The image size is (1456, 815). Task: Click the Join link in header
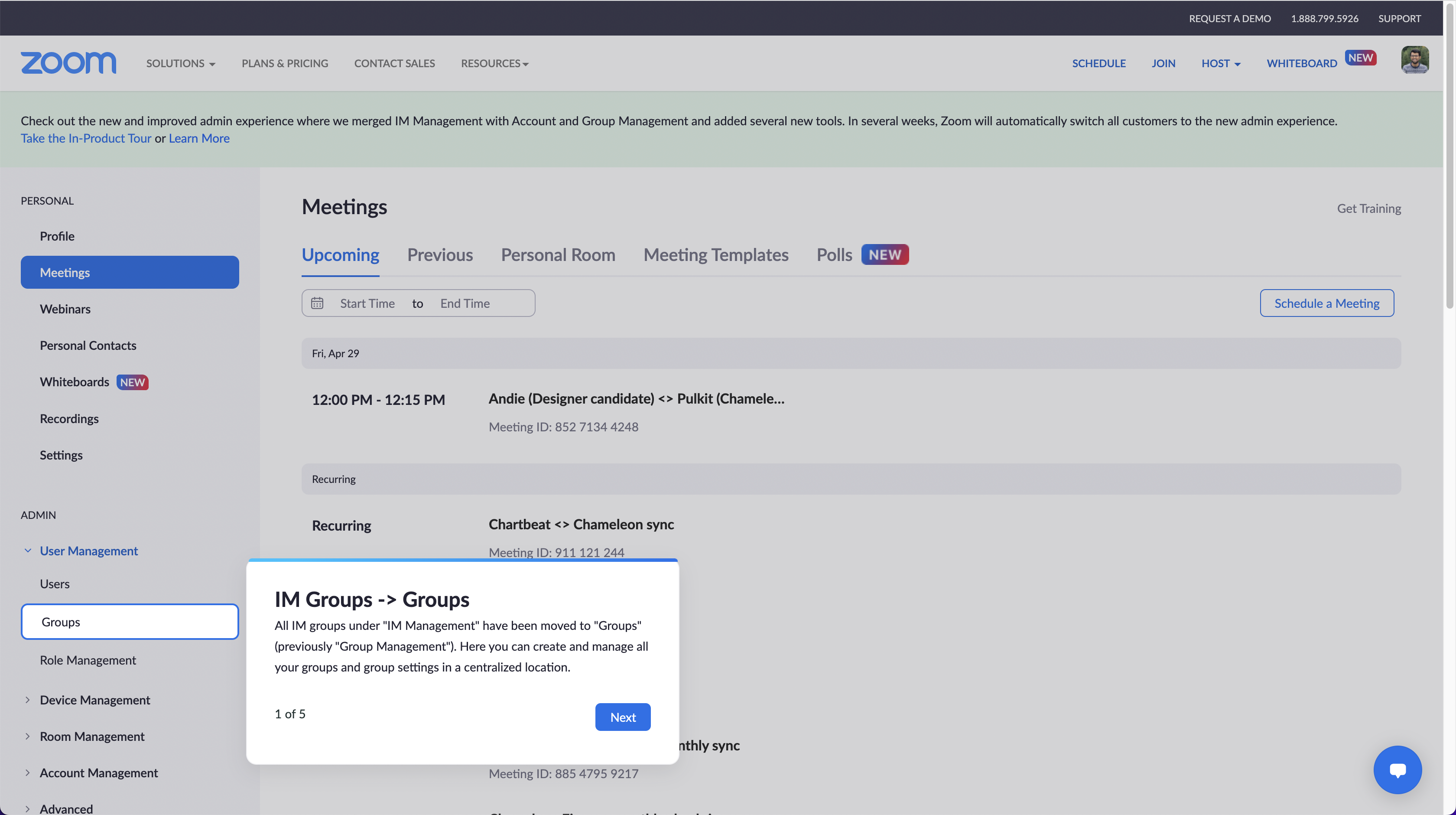tap(1163, 63)
